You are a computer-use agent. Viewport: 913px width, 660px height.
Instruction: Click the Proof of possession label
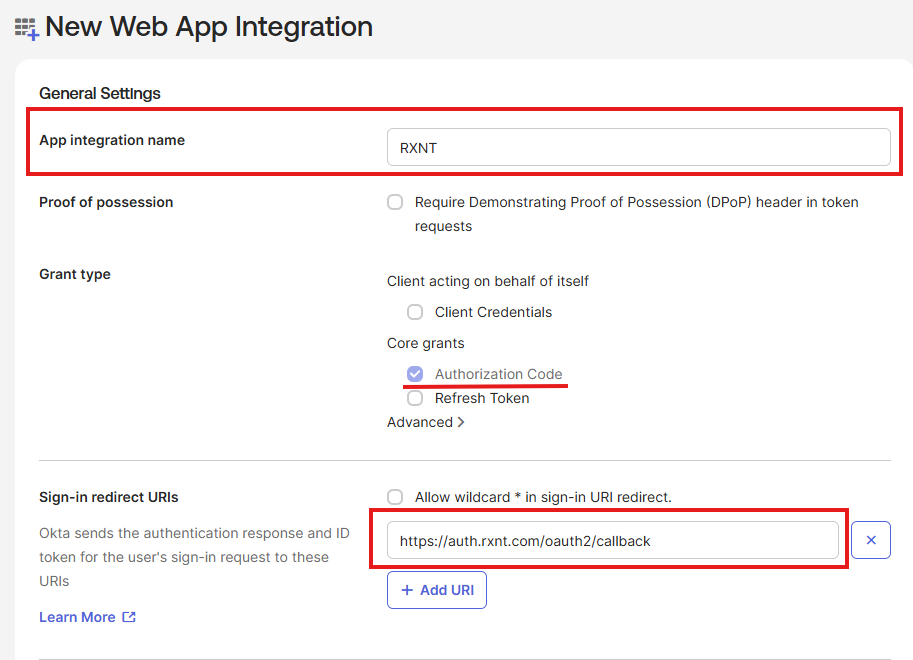(x=106, y=202)
